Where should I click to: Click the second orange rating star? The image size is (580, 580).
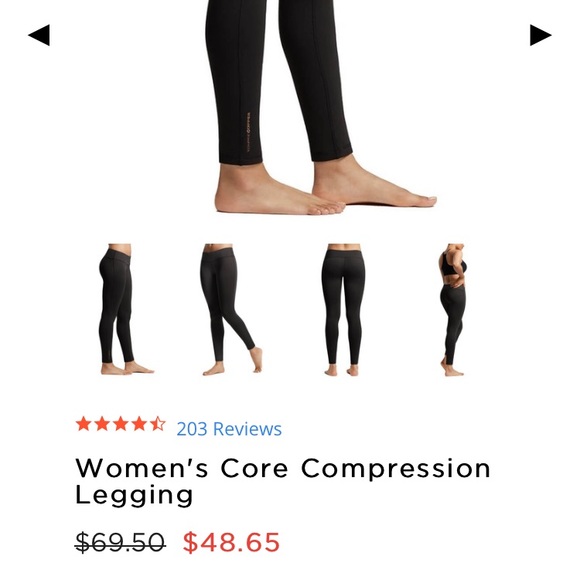tap(102, 424)
